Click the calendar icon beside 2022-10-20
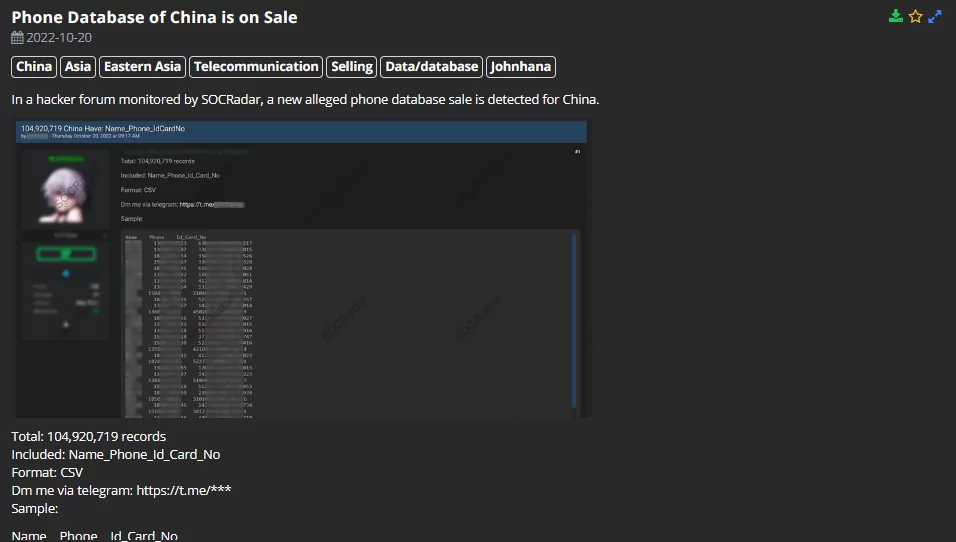This screenshot has width=956, height=542. click(17, 38)
